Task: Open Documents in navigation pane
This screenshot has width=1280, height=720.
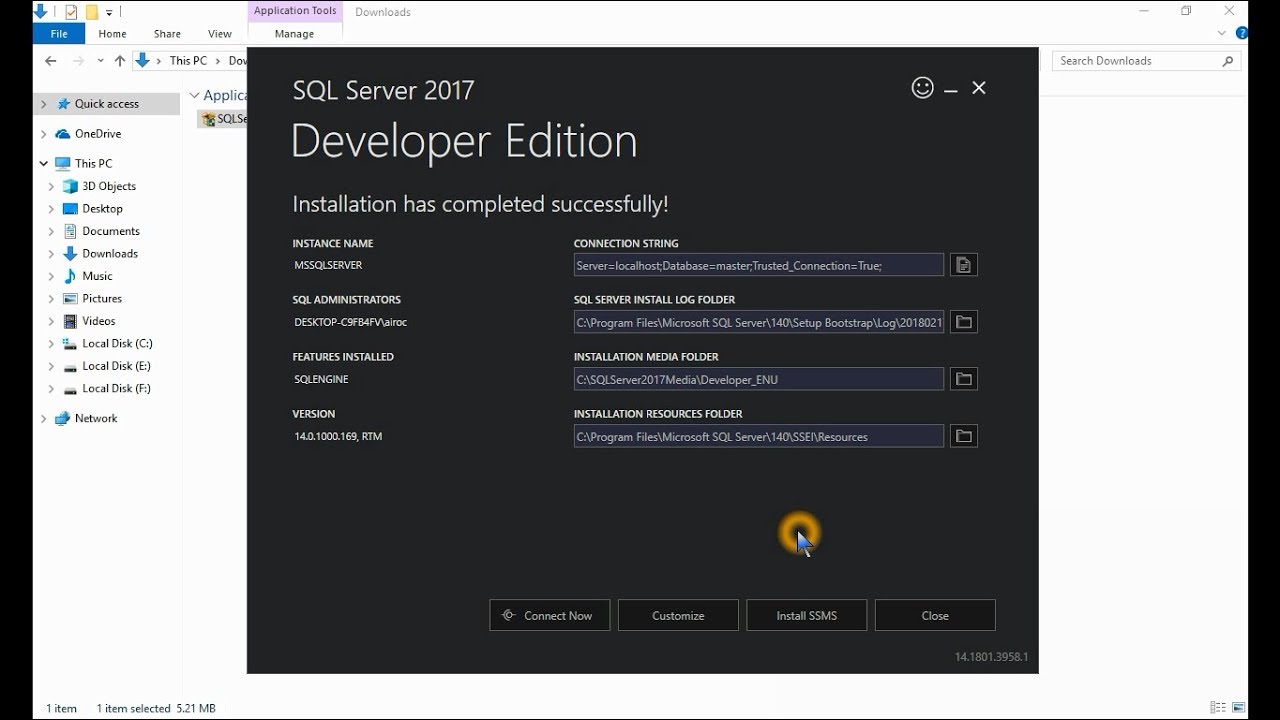Action: pos(111,231)
